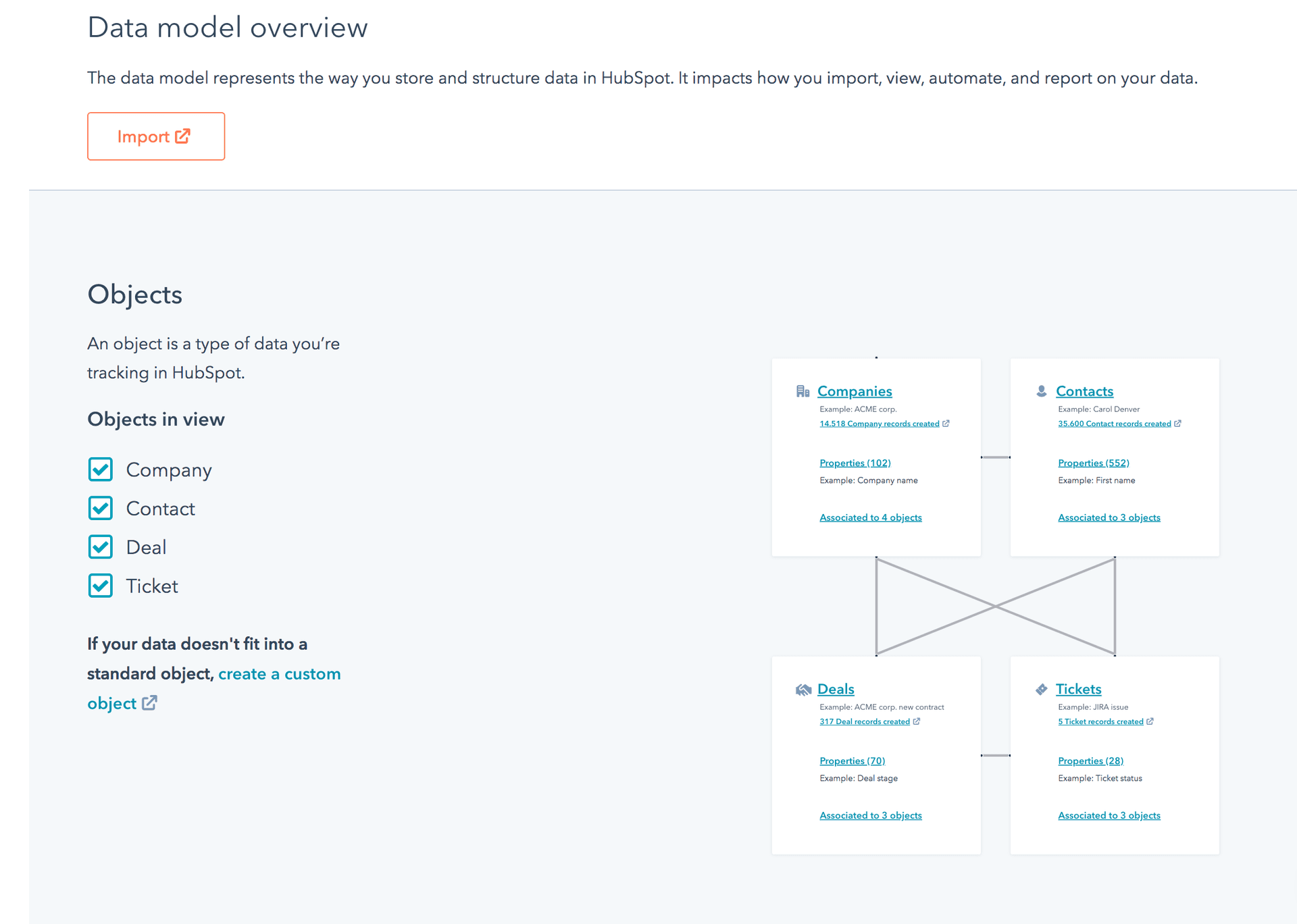Click the Import button
1297x924 pixels.
pos(157,136)
